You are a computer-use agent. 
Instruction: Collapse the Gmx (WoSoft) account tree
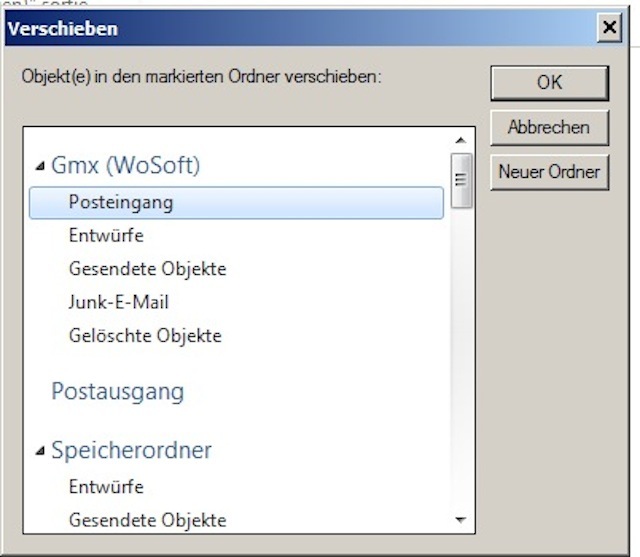40,166
